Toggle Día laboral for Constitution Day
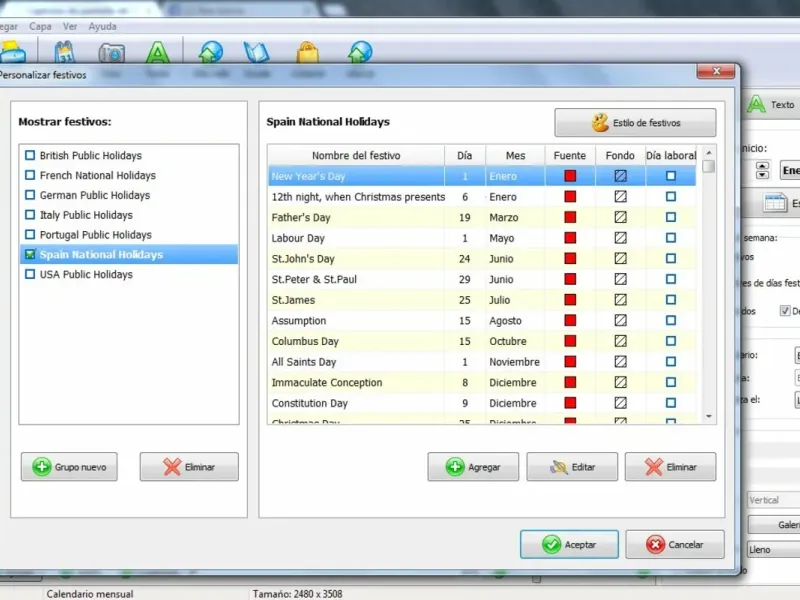The width and height of the screenshot is (800, 600). tap(671, 403)
